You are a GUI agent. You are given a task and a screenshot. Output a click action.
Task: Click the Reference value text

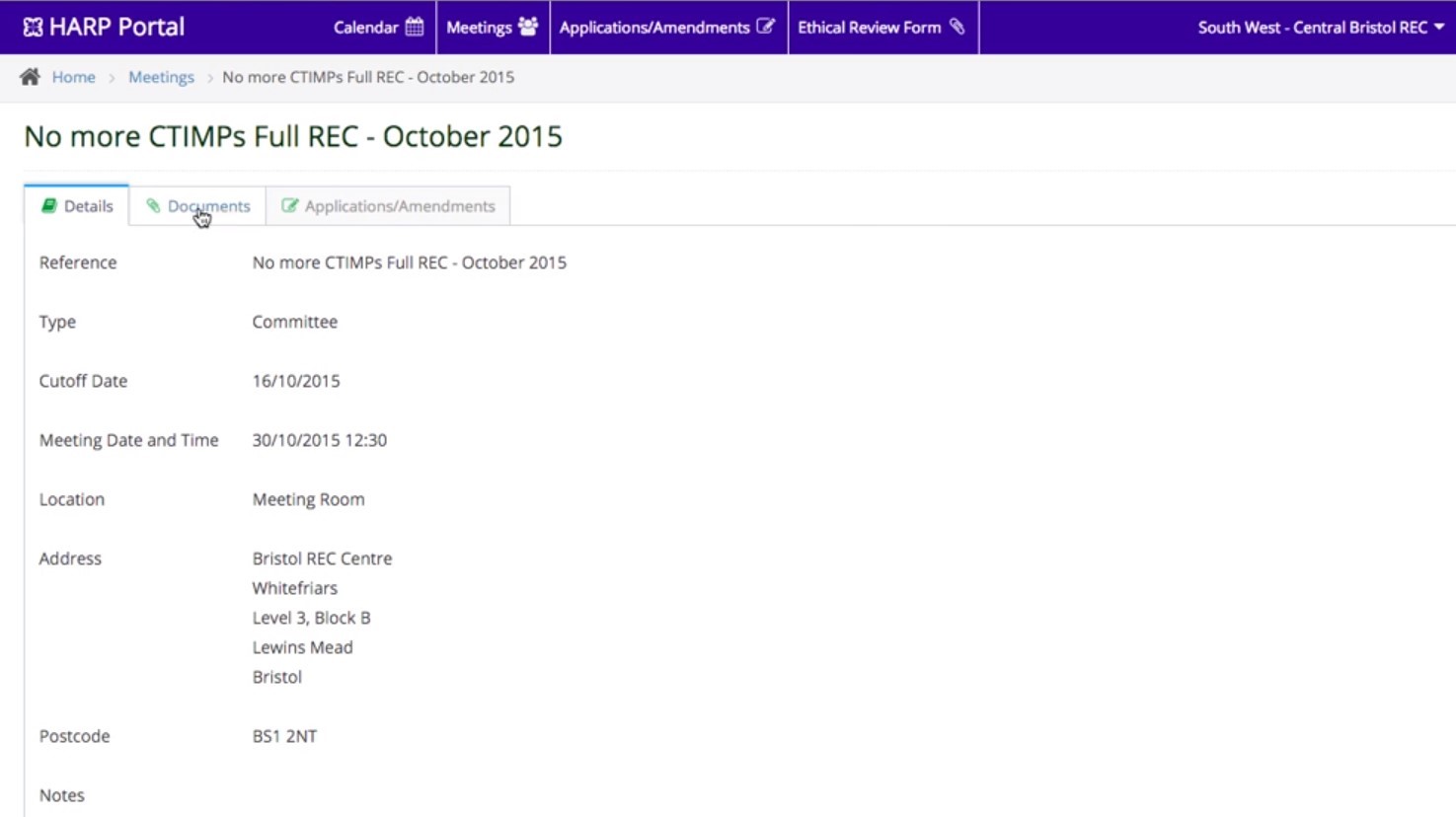(x=410, y=262)
